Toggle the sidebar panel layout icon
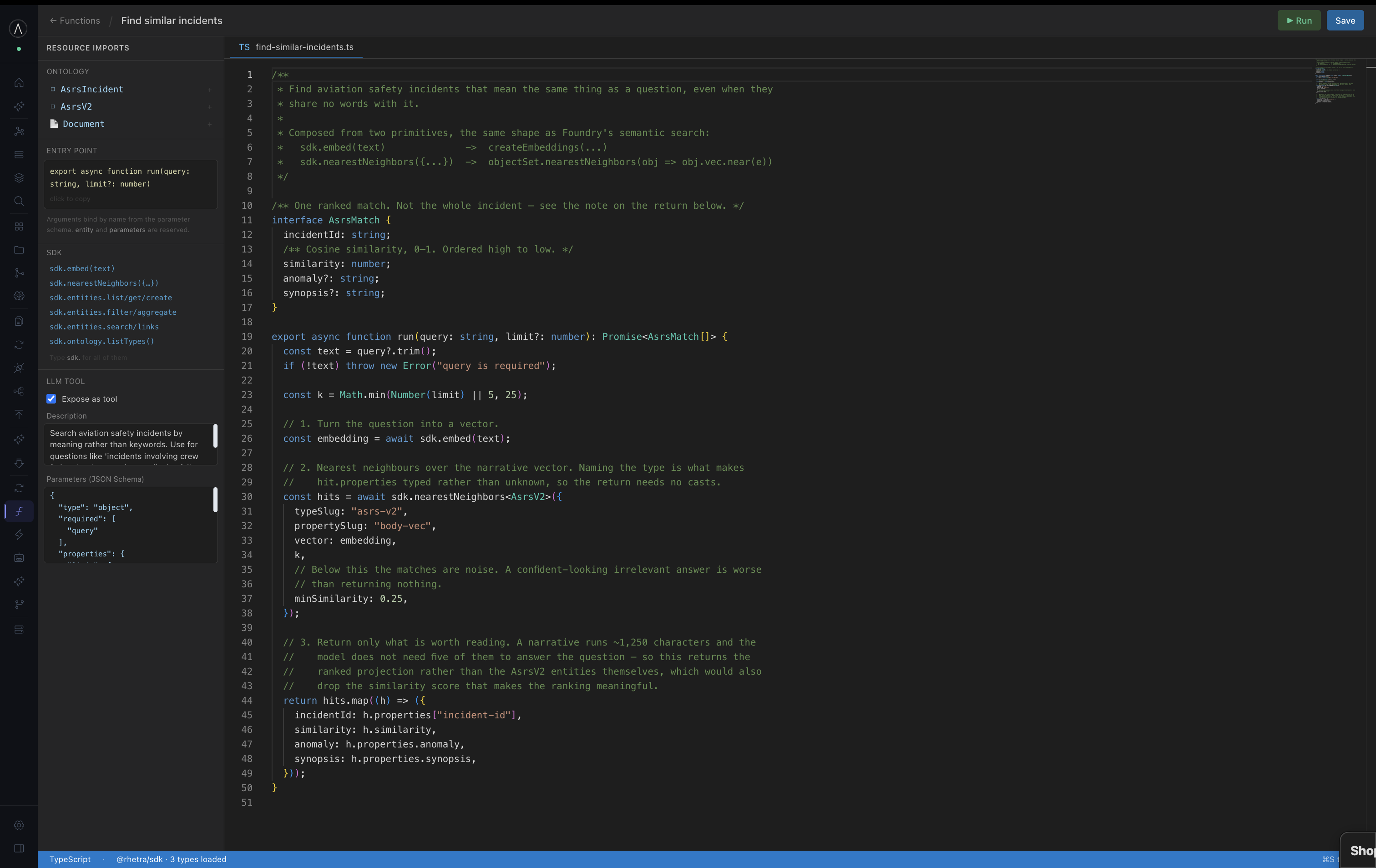This screenshot has width=1376, height=868. [x=19, y=848]
